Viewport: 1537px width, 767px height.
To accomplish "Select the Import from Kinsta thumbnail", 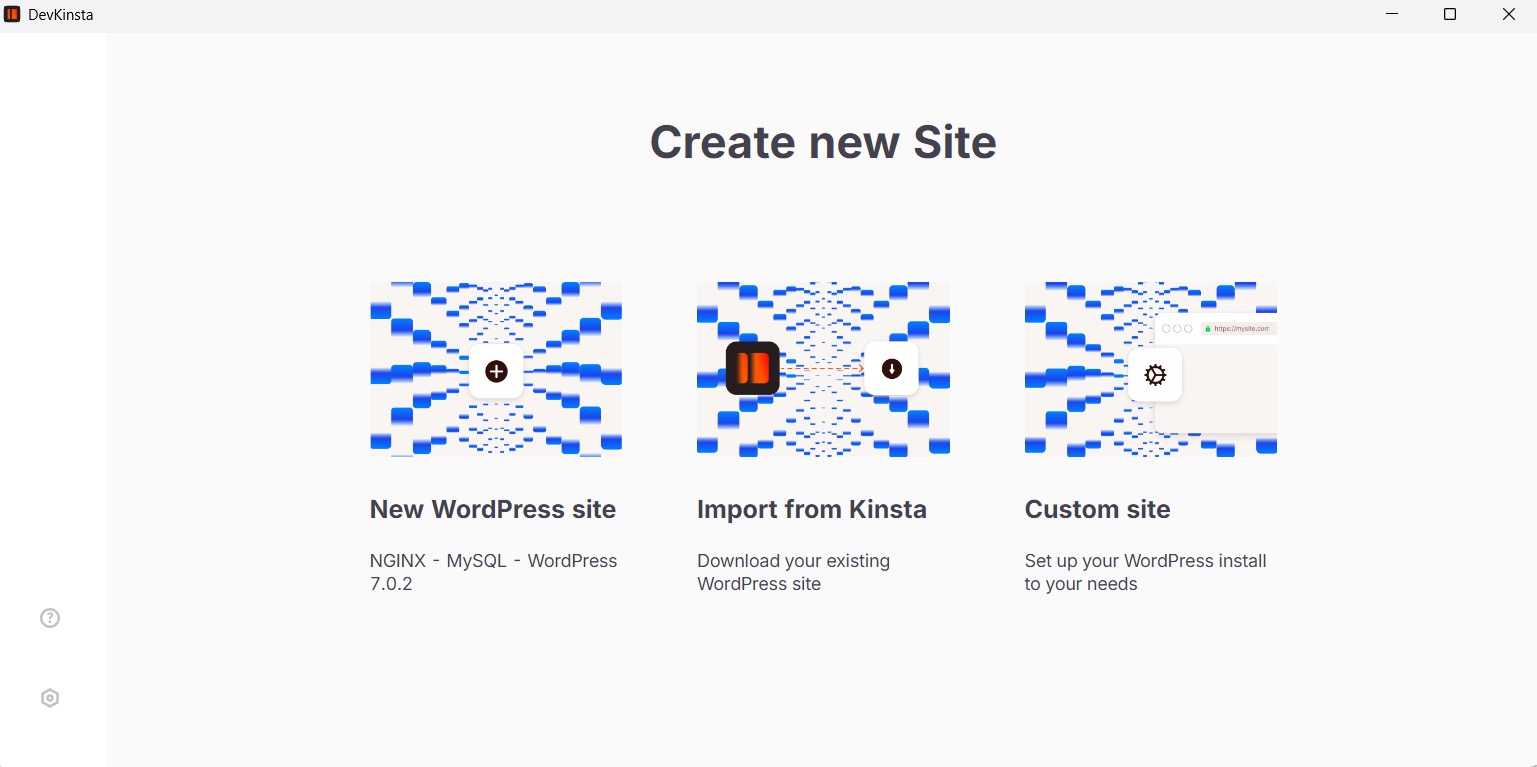I will pyautogui.click(x=823, y=369).
